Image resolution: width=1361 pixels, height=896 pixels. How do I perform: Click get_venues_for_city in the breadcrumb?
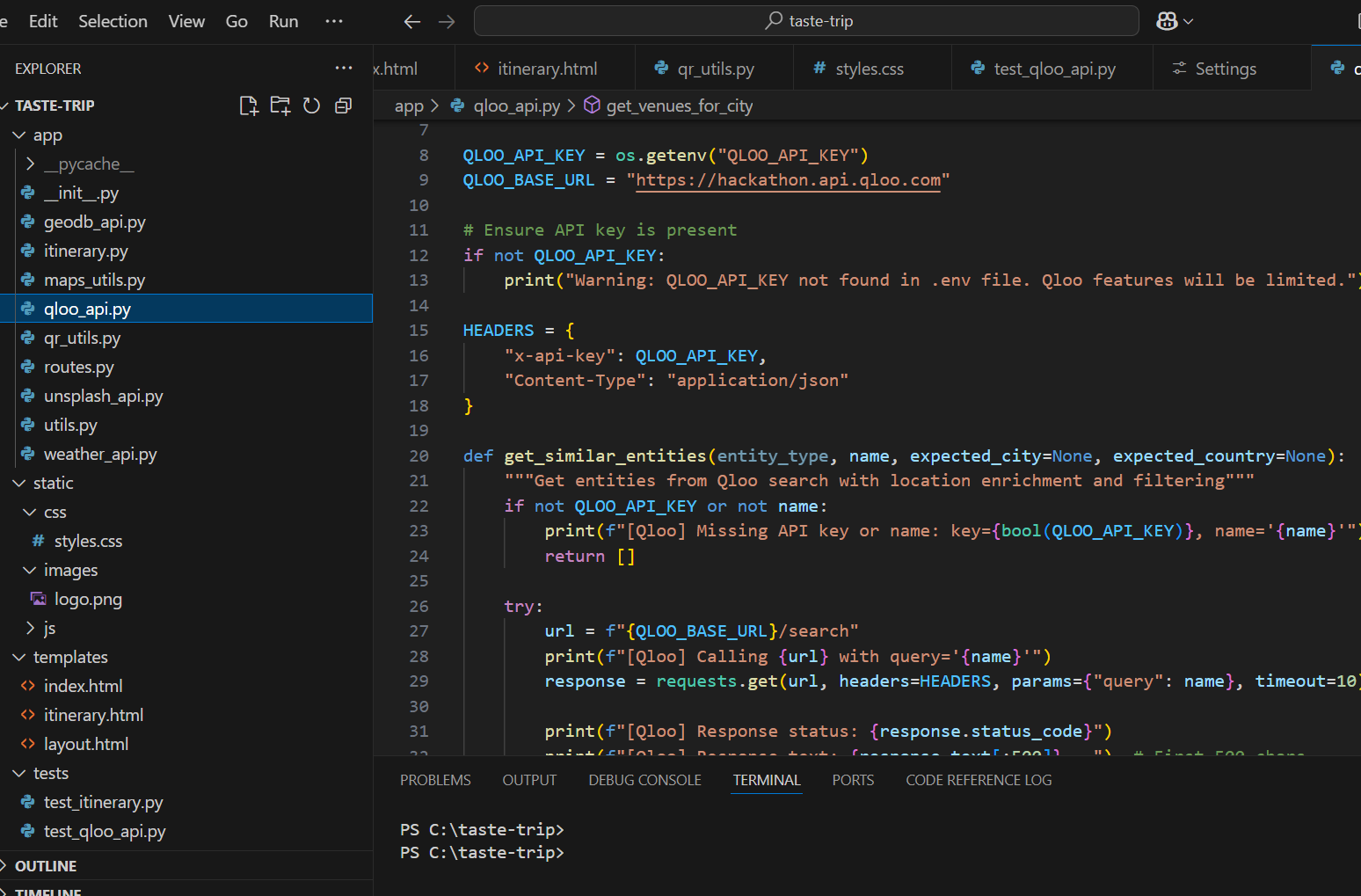[x=679, y=106]
